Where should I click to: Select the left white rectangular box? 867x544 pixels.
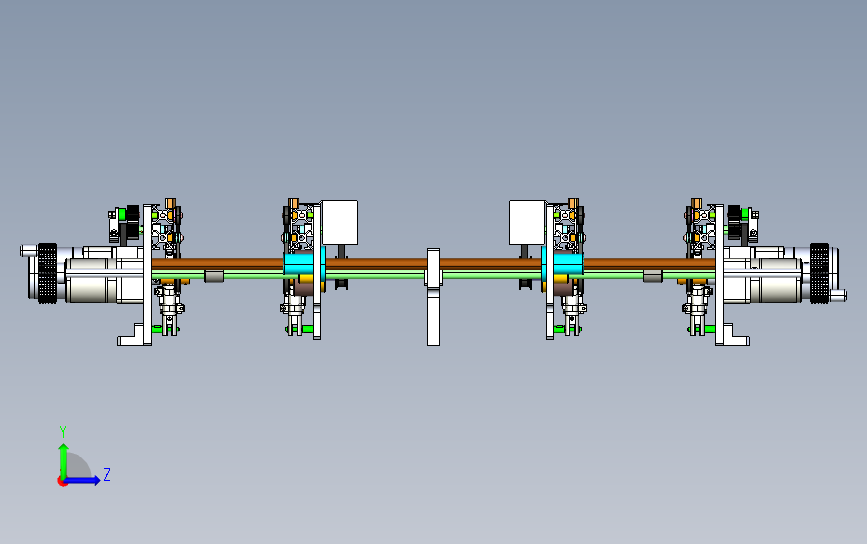pyautogui.click(x=340, y=222)
